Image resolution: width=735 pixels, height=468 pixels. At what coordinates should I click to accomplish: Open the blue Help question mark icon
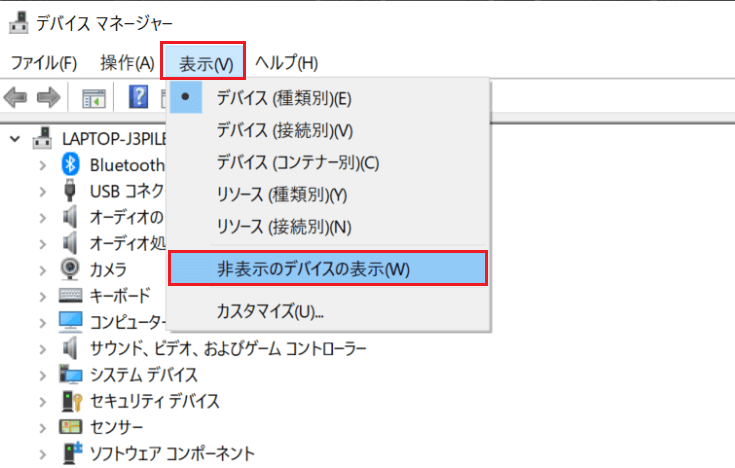(138, 97)
